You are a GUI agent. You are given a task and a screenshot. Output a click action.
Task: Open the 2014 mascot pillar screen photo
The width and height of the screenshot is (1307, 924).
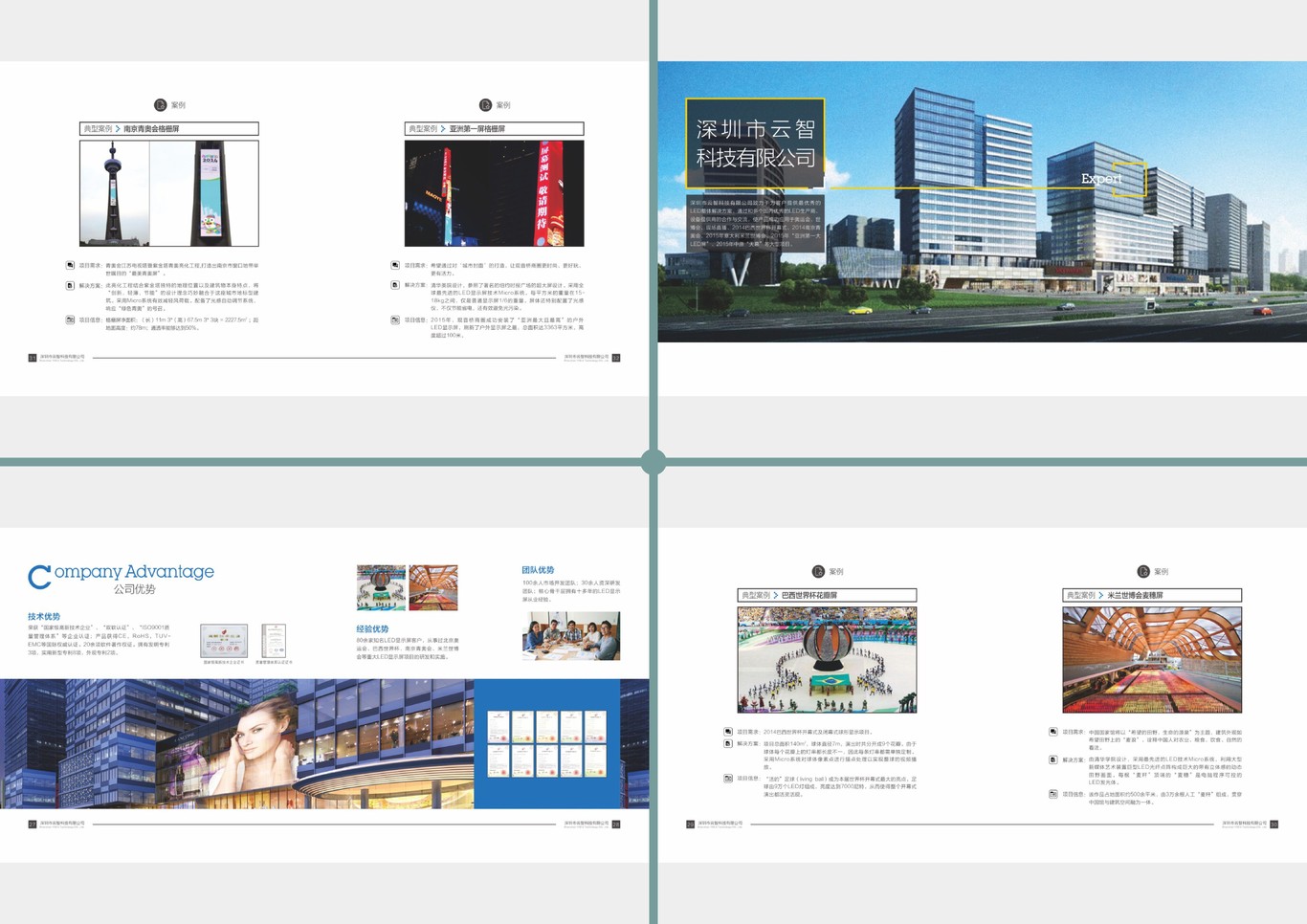click(x=204, y=193)
